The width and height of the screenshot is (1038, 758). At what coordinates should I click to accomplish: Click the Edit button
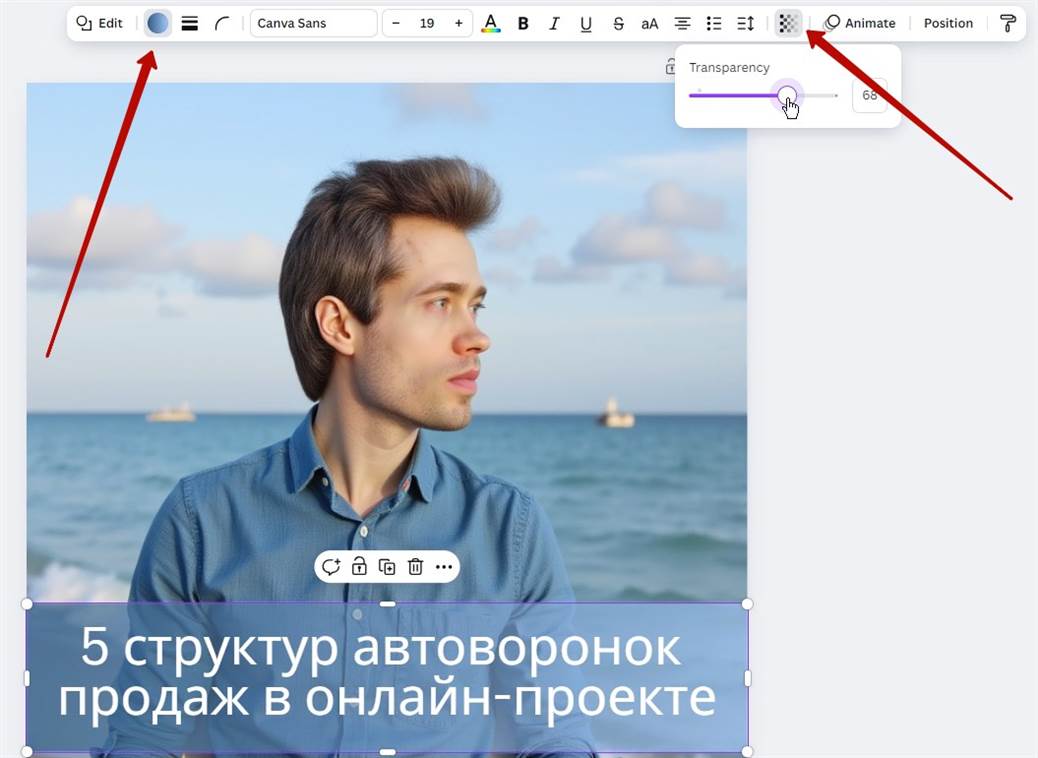click(x=100, y=23)
